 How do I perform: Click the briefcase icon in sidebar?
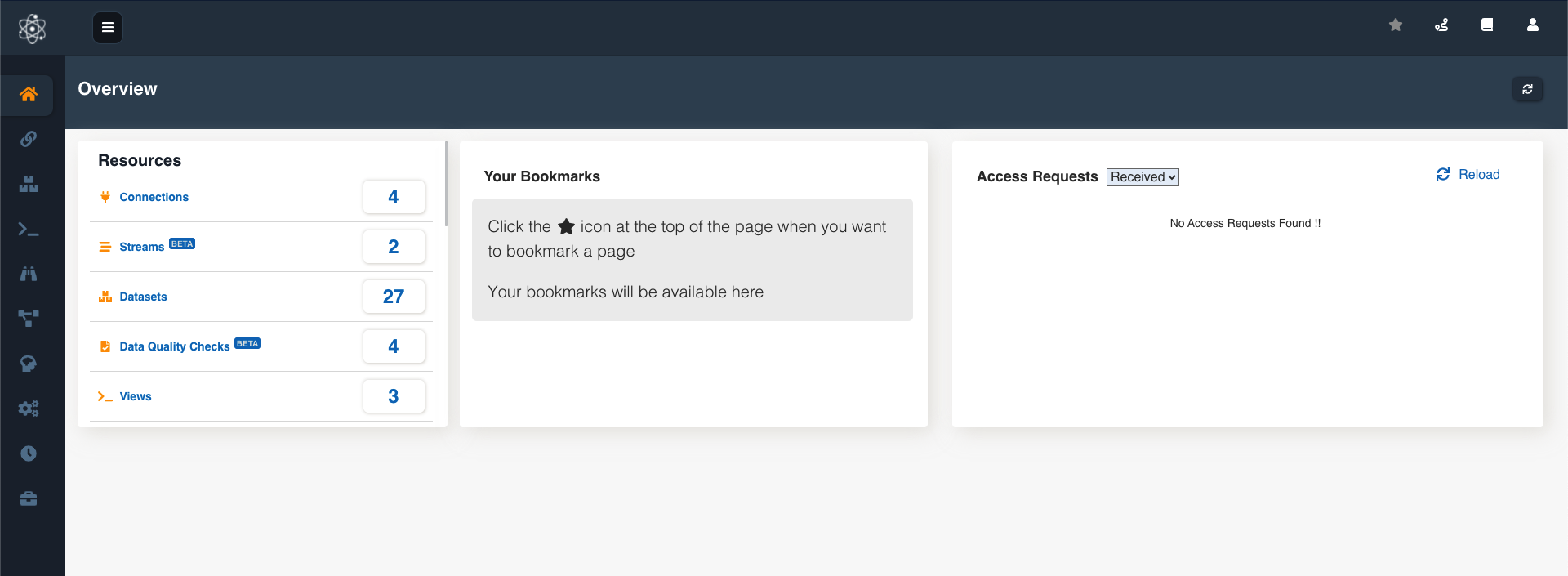(29, 498)
